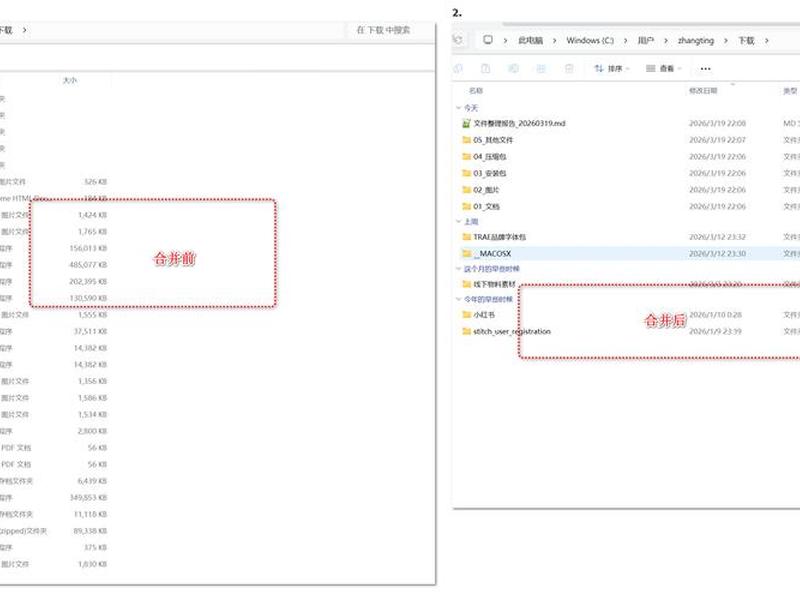The image size is (800, 600).
Task: Expand chevron after 此电脑 in address bar
Action: click(555, 40)
